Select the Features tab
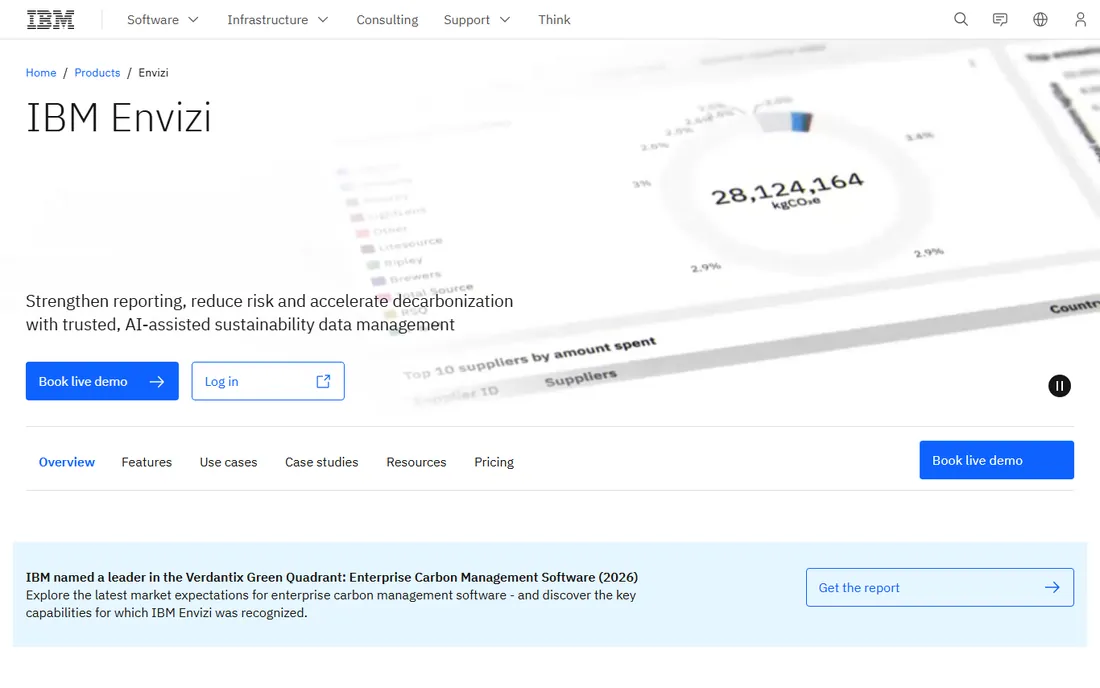The image size is (1100, 688). click(x=147, y=462)
